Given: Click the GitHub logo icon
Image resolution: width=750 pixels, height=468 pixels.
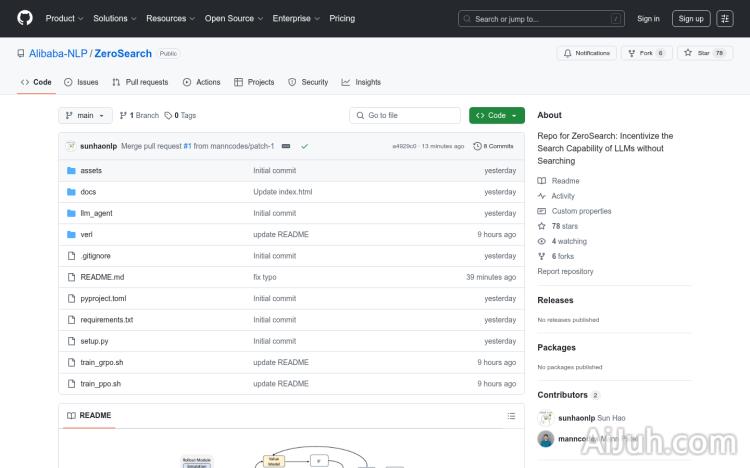Looking at the screenshot, I should tap(25, 18).
